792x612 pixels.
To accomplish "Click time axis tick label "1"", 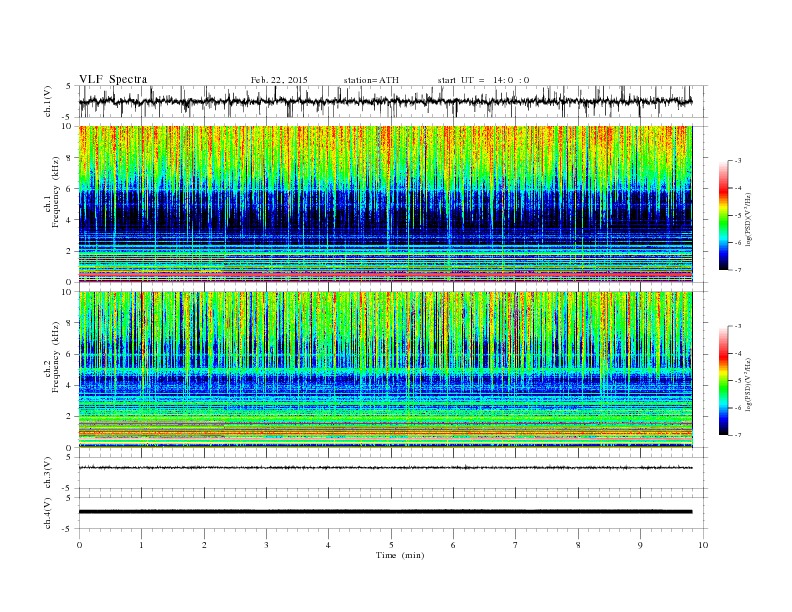I will coord(141,545).
